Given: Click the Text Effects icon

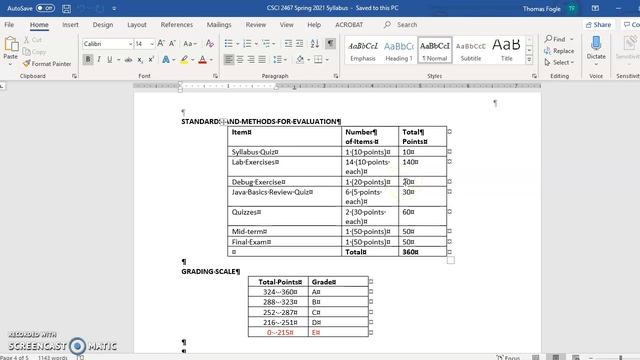Looking at the screenshot, I should pyautogui.click(x=166, y=60).
